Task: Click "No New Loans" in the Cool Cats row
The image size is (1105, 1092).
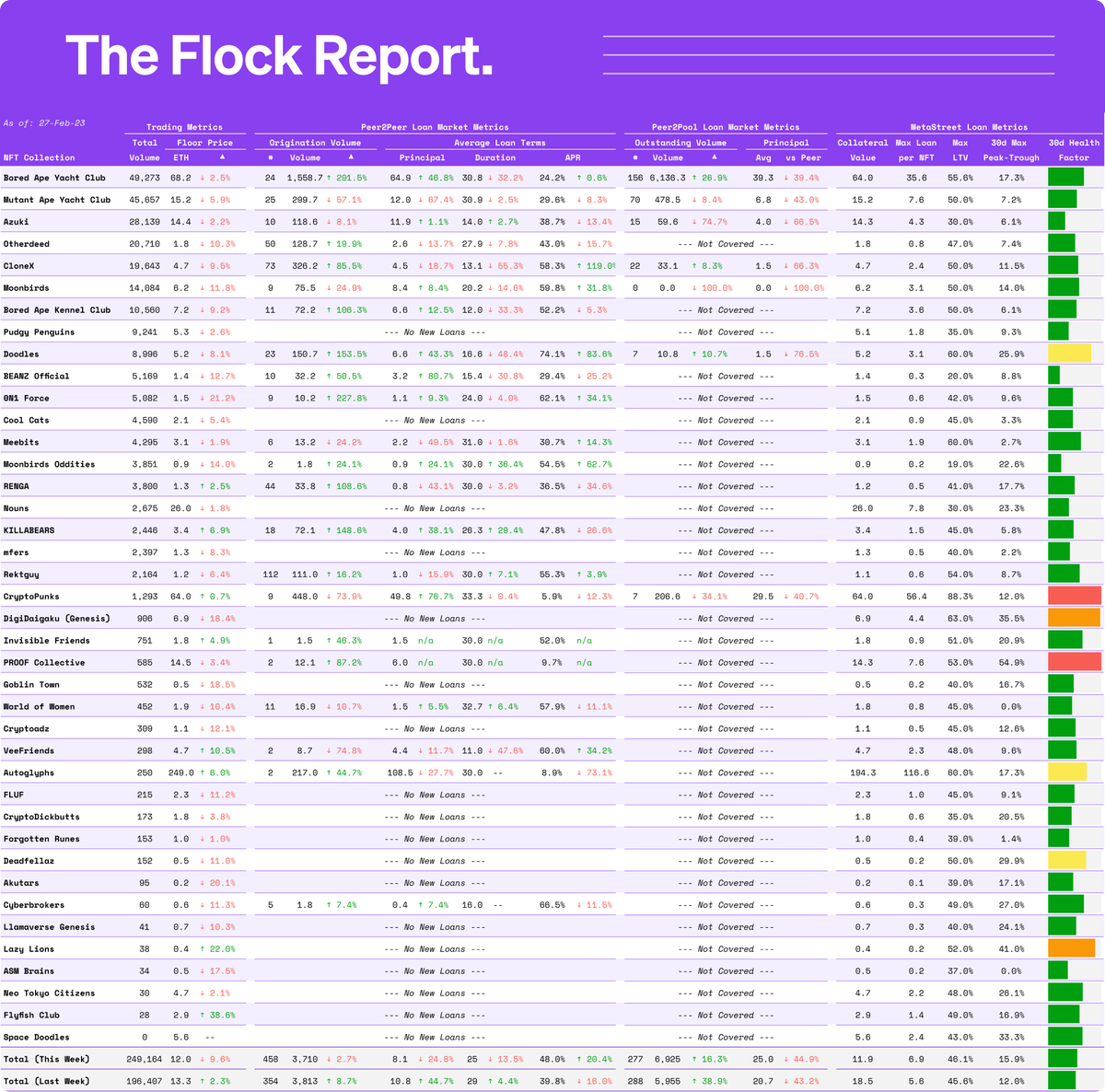Action: 435,421
